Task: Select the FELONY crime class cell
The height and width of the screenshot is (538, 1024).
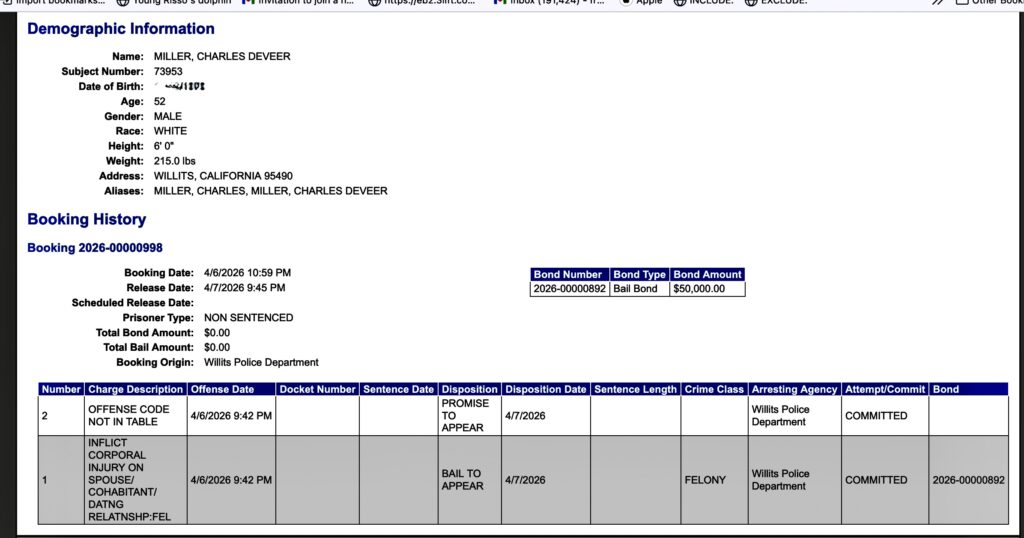Action: 705,480
